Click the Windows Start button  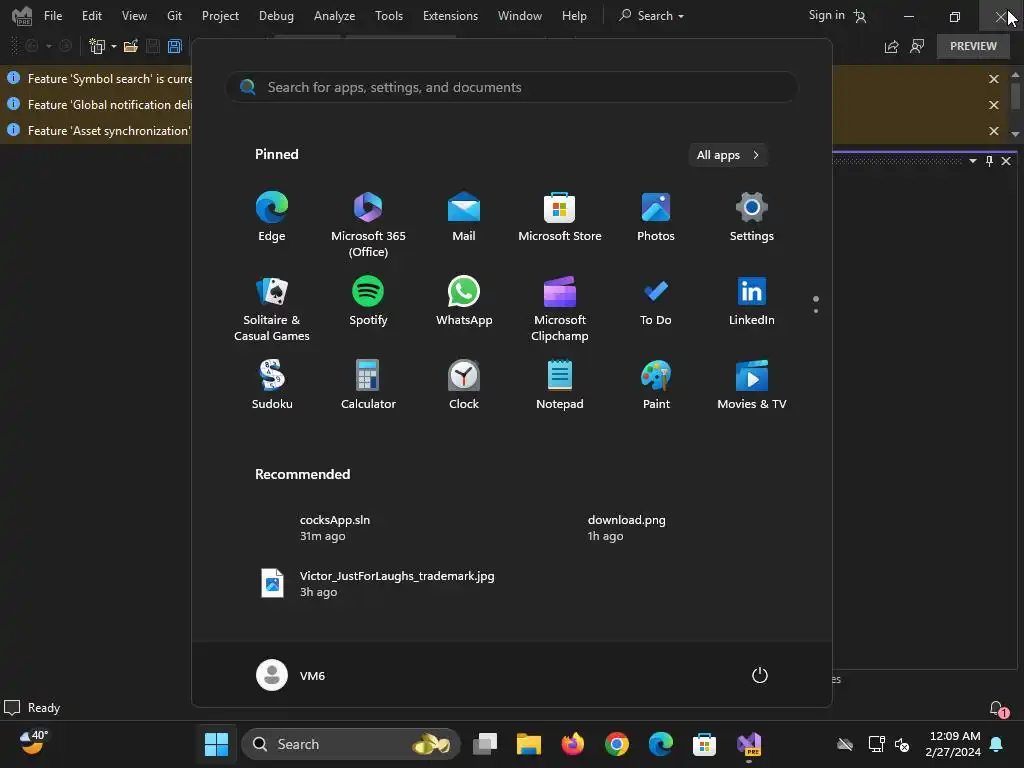[216, 744]
